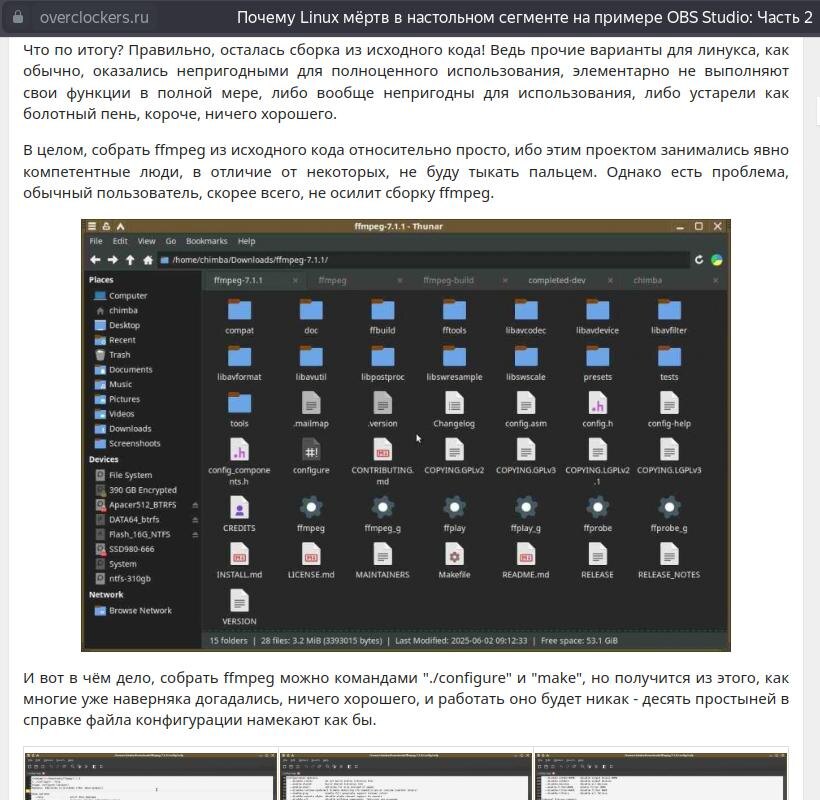This screenshot has height=800, width=820.
Task: Click Thunar's back arrow navigation button
Action: (95, 260)
